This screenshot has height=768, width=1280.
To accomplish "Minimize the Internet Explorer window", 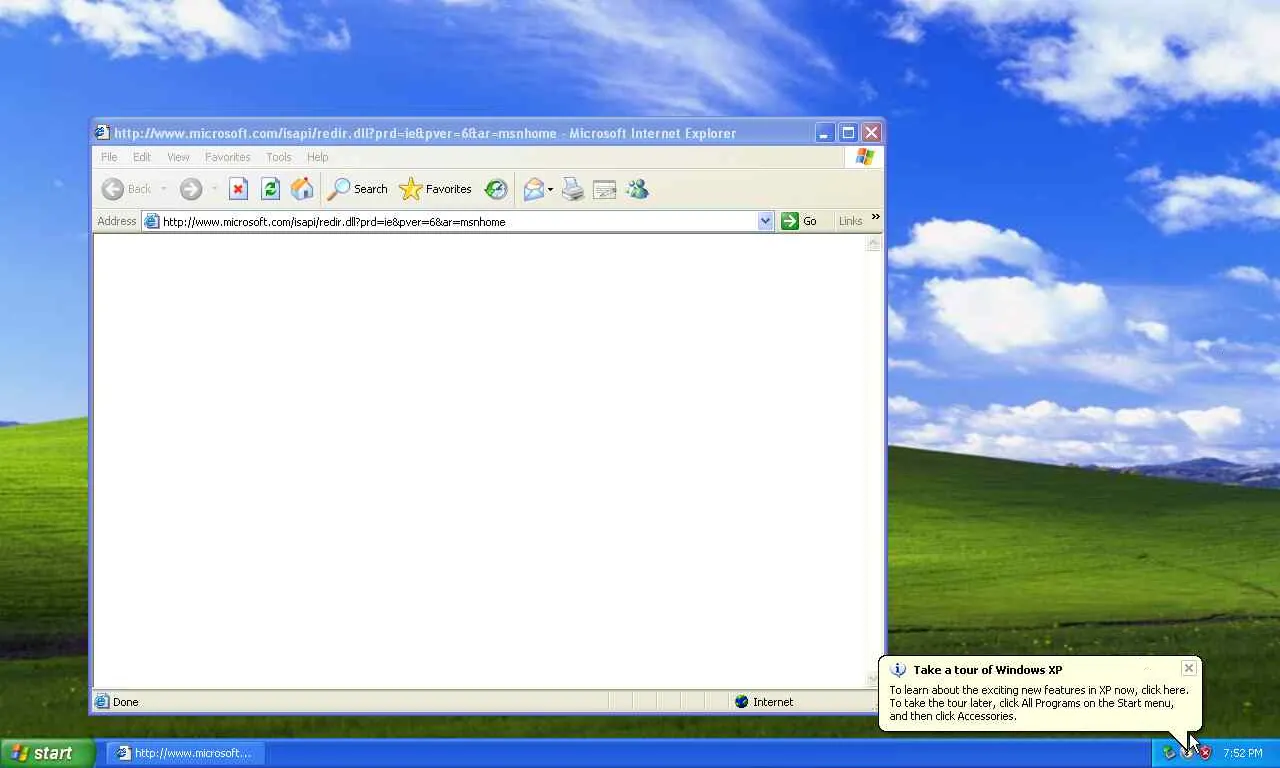I will 825,133.
